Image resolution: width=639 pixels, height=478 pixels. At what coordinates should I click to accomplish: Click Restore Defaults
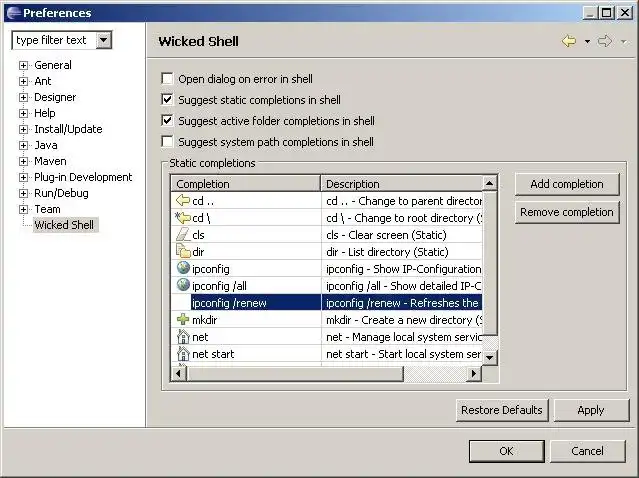[x=502, y=410]
